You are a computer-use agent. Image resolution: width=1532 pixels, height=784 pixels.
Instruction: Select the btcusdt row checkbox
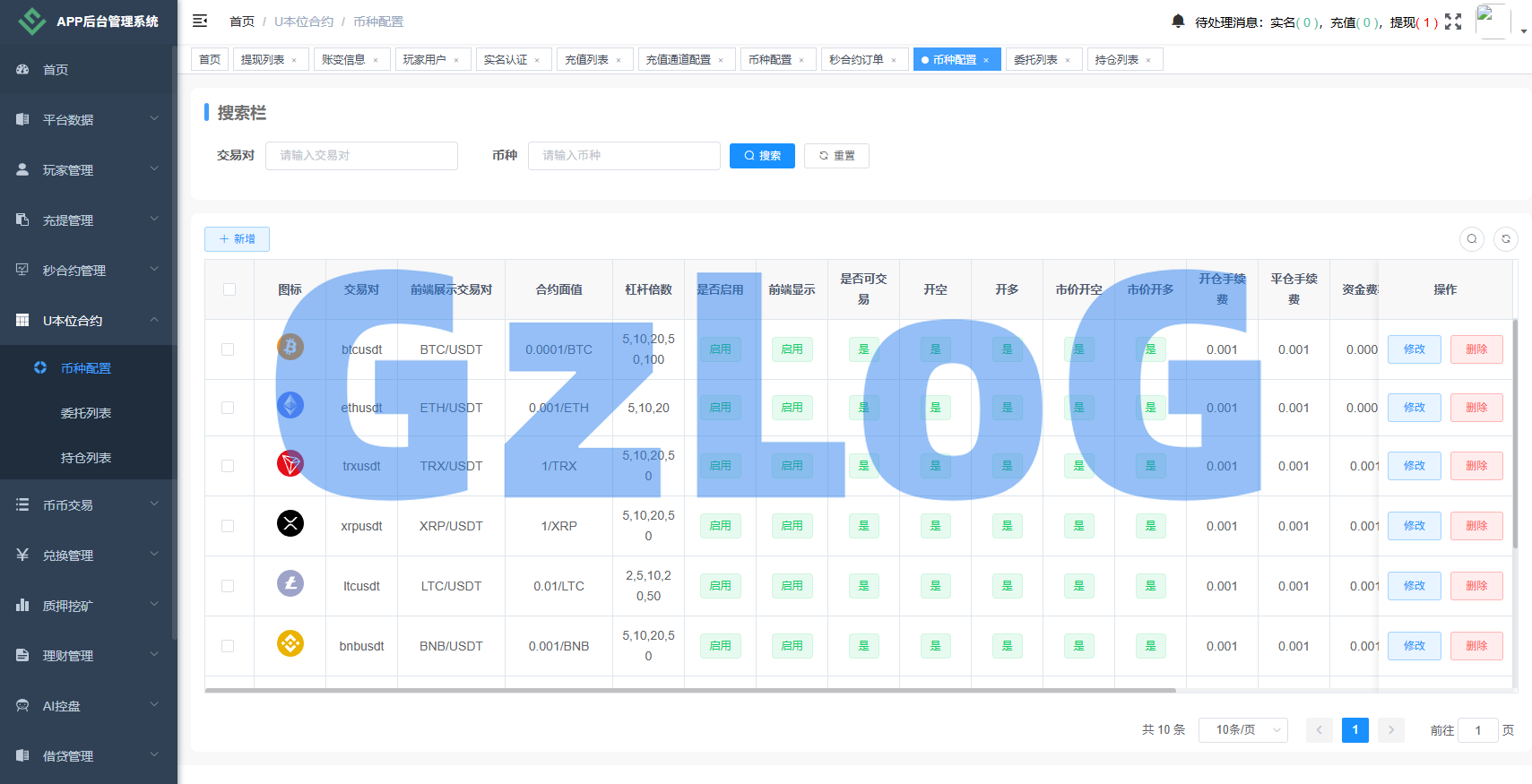[x=228, y=349]
